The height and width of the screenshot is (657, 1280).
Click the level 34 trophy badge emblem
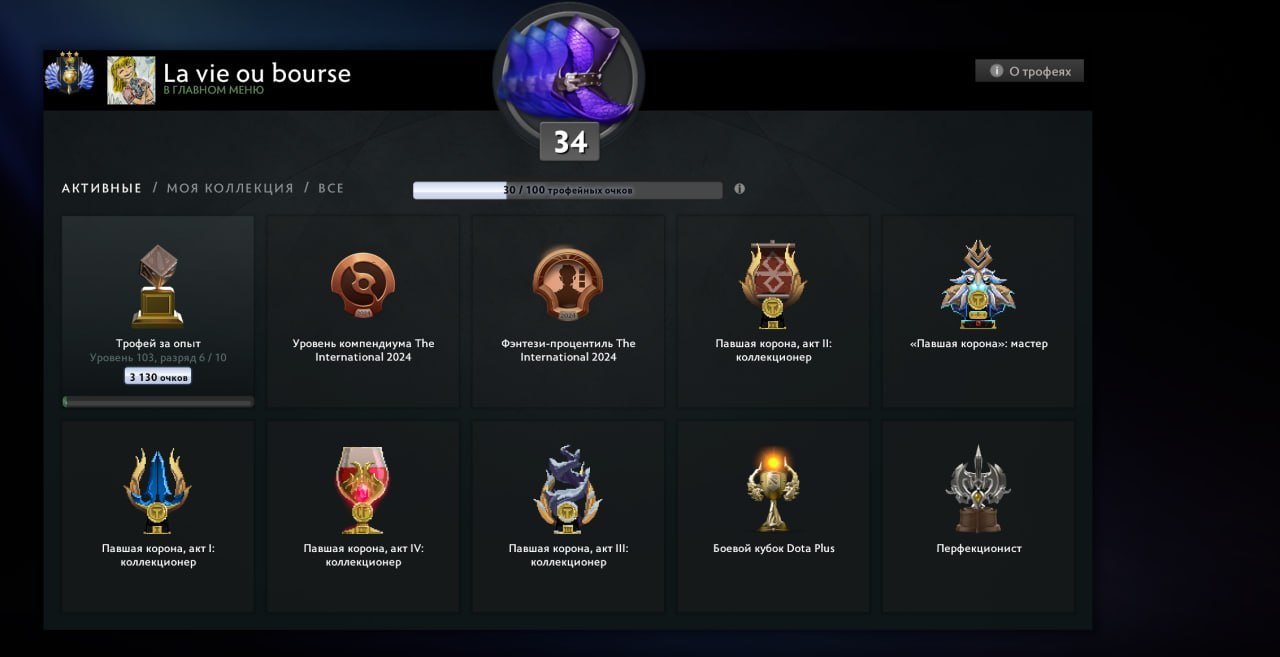click(569, 95)
